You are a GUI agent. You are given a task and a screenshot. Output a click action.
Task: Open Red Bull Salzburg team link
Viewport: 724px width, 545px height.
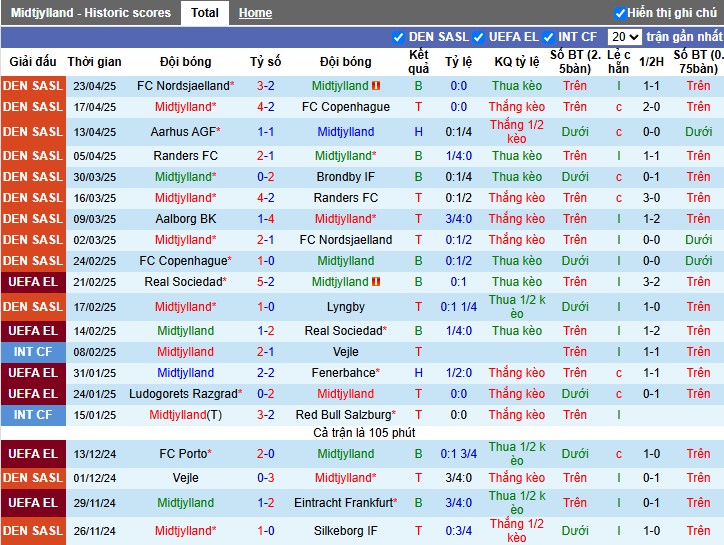[345, 415]
